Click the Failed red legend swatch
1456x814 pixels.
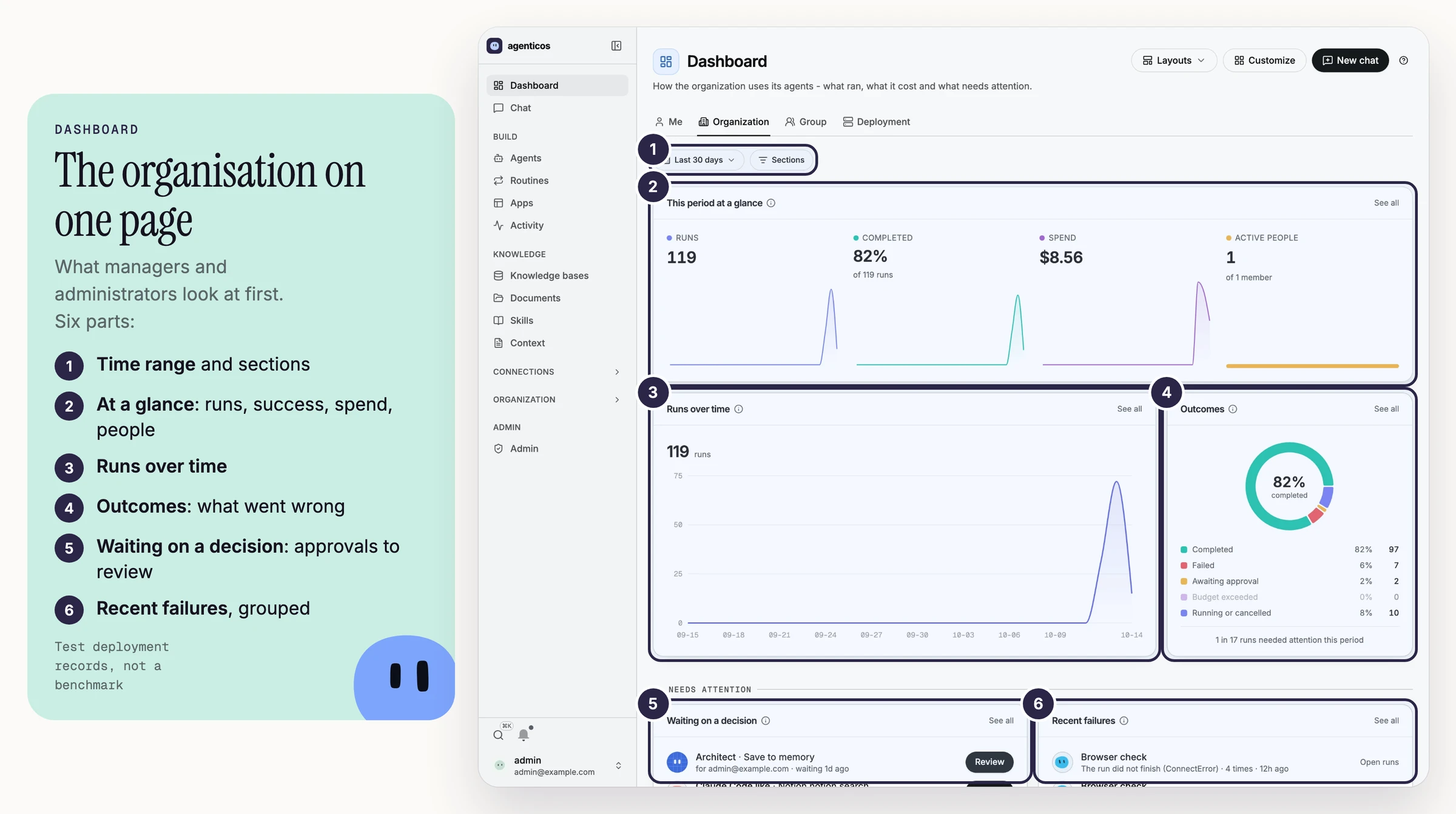click(x=1184, y=565)
